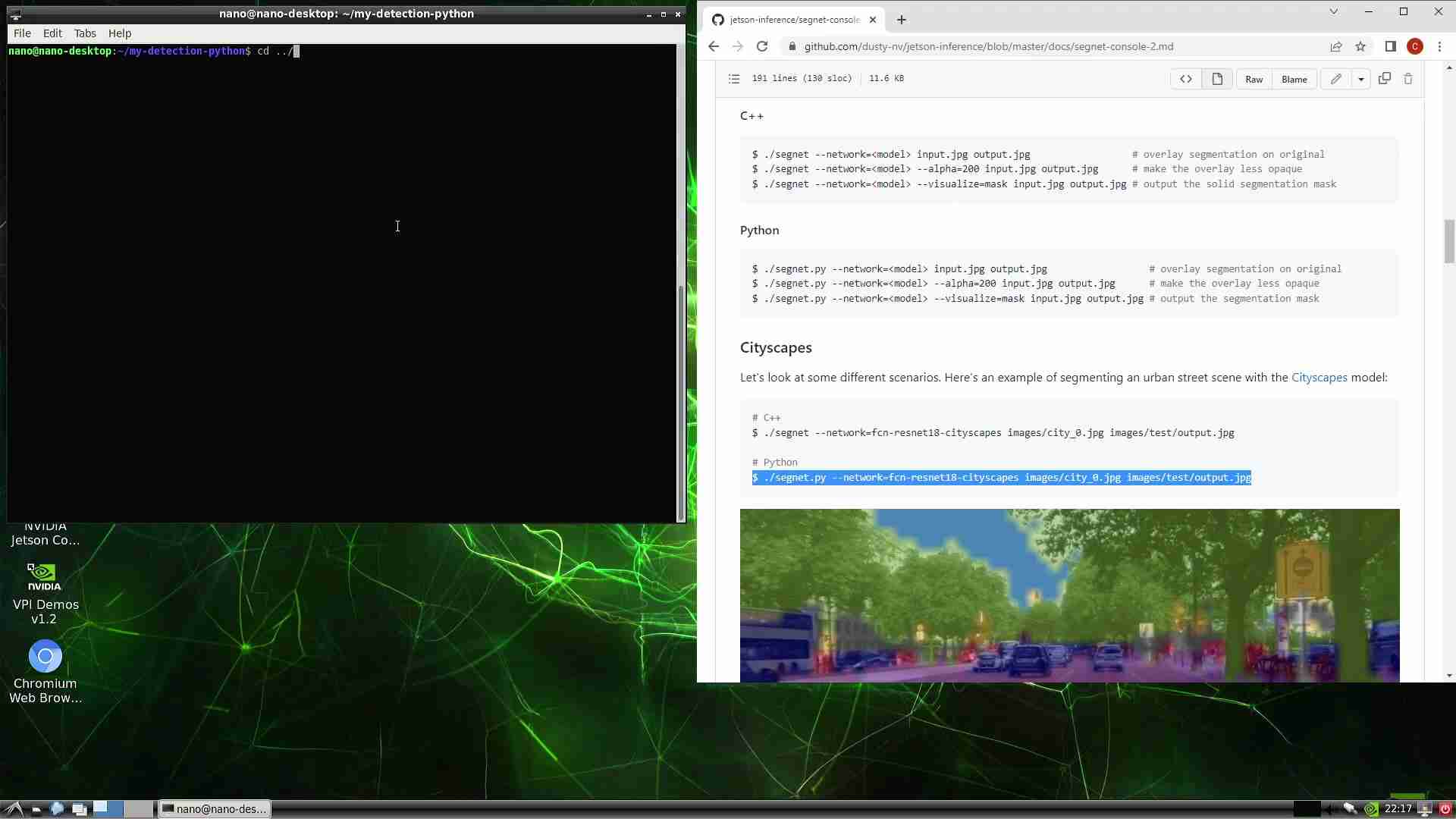Click the pencil edit file icon
The image size is (1456, 819).
coord(1335,79)
